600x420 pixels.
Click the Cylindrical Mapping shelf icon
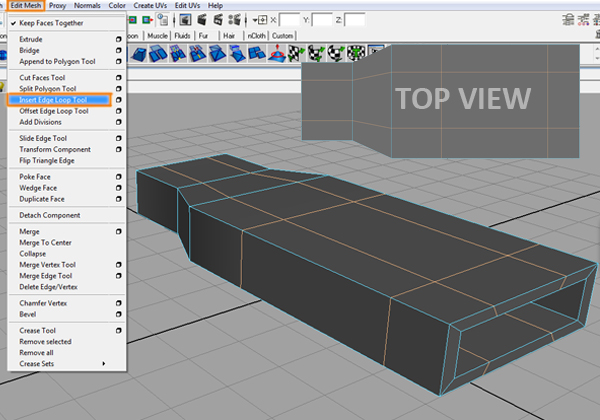(316, 54)
